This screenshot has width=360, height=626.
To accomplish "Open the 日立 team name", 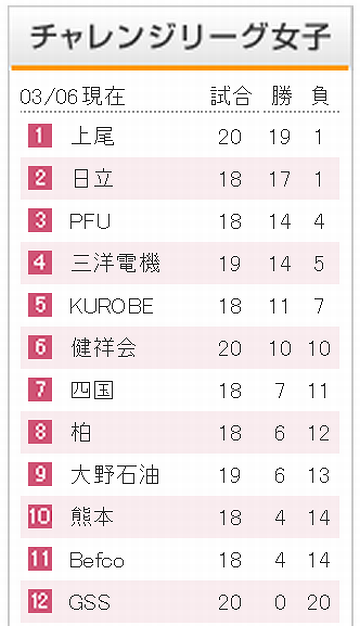I will (93, 179).
